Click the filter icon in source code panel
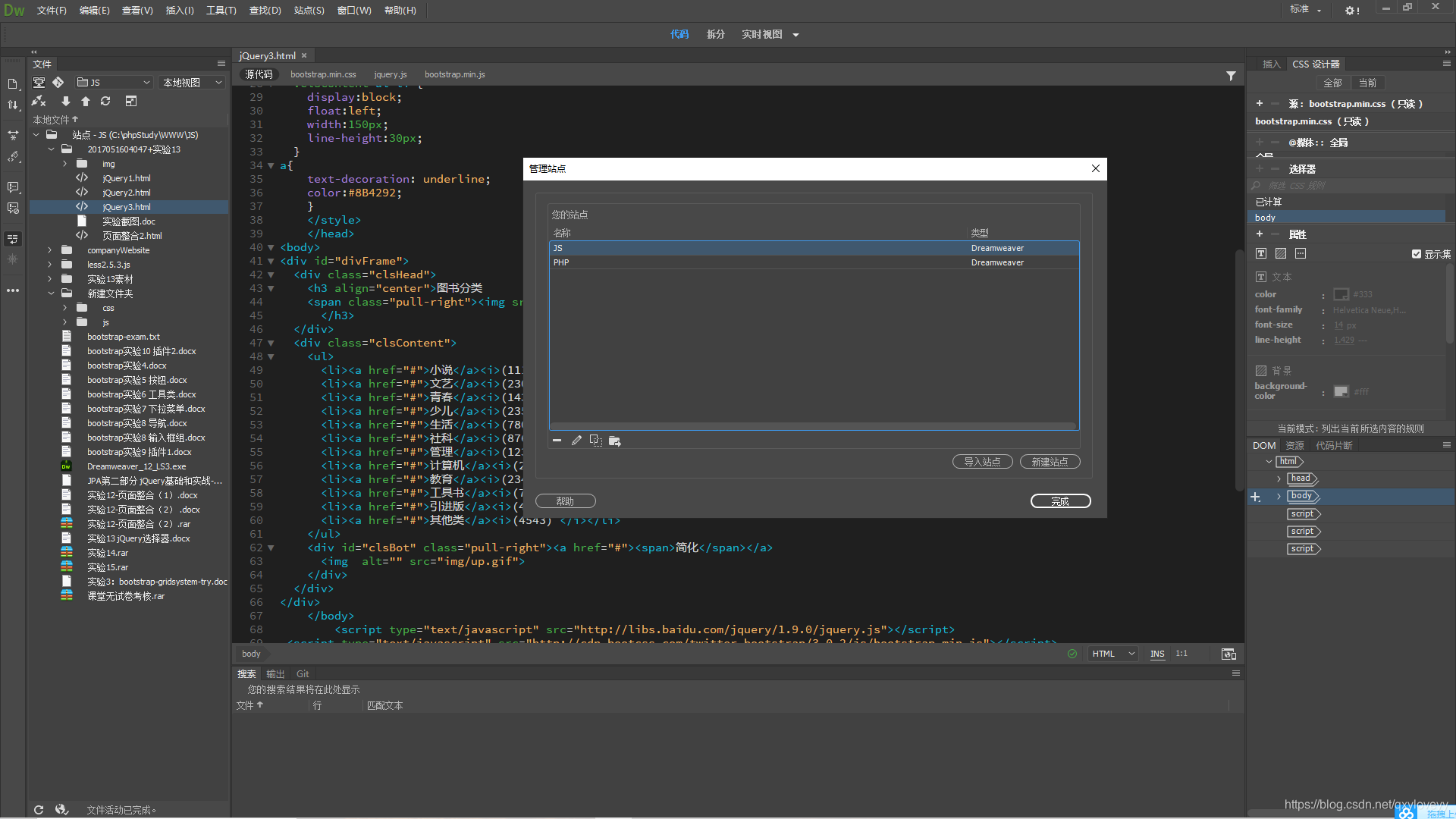The image size is (1456, 819). coord(1231,75)
